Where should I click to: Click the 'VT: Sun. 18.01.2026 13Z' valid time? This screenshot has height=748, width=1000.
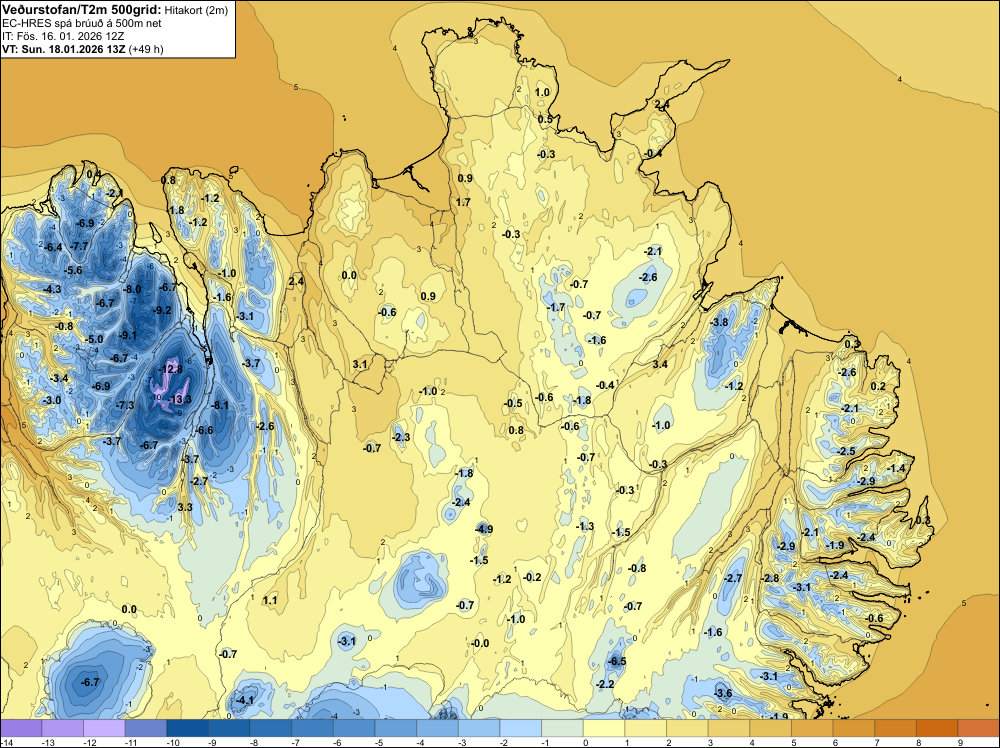(64, 49)
